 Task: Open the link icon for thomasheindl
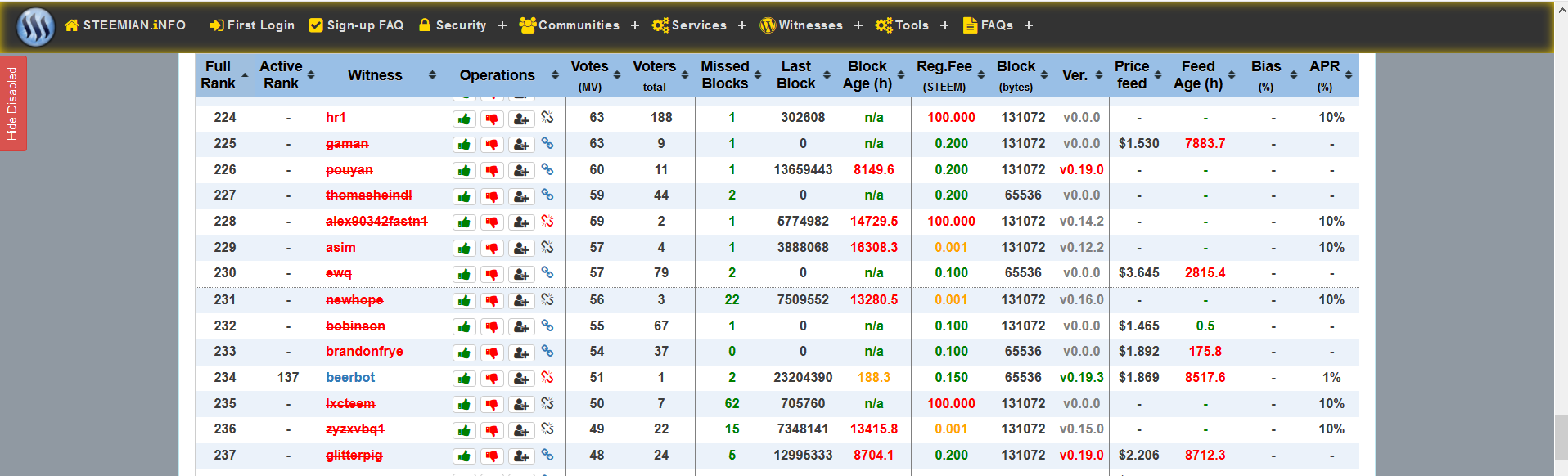547,195
